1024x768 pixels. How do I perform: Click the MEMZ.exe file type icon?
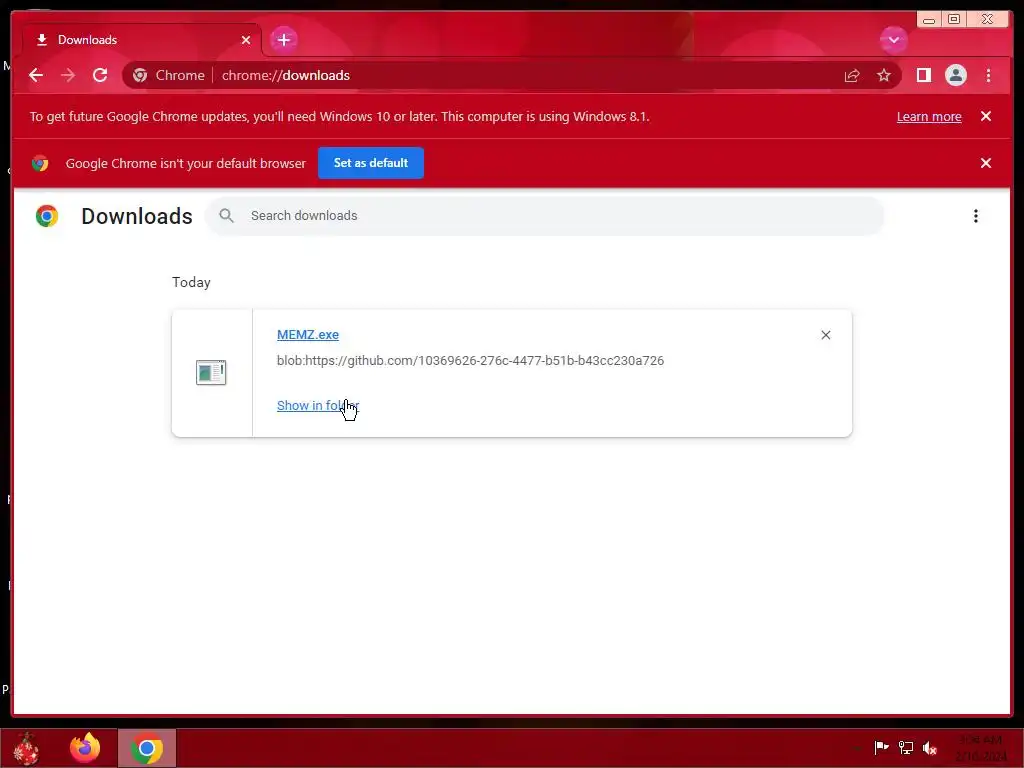pos(211,372)
